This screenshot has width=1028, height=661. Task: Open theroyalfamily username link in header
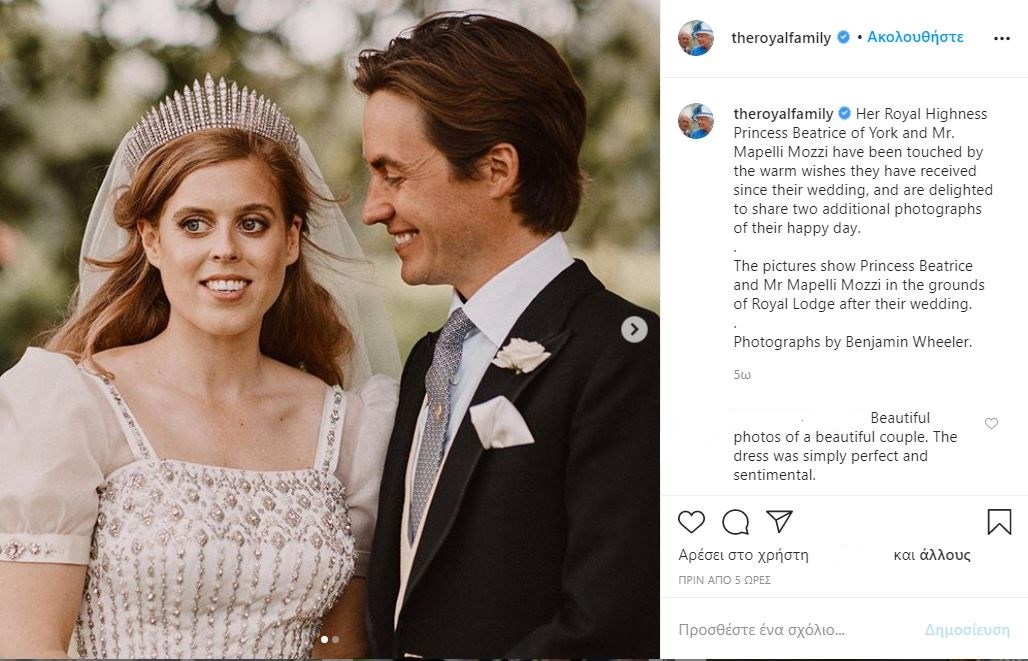(x=781, y=38)
